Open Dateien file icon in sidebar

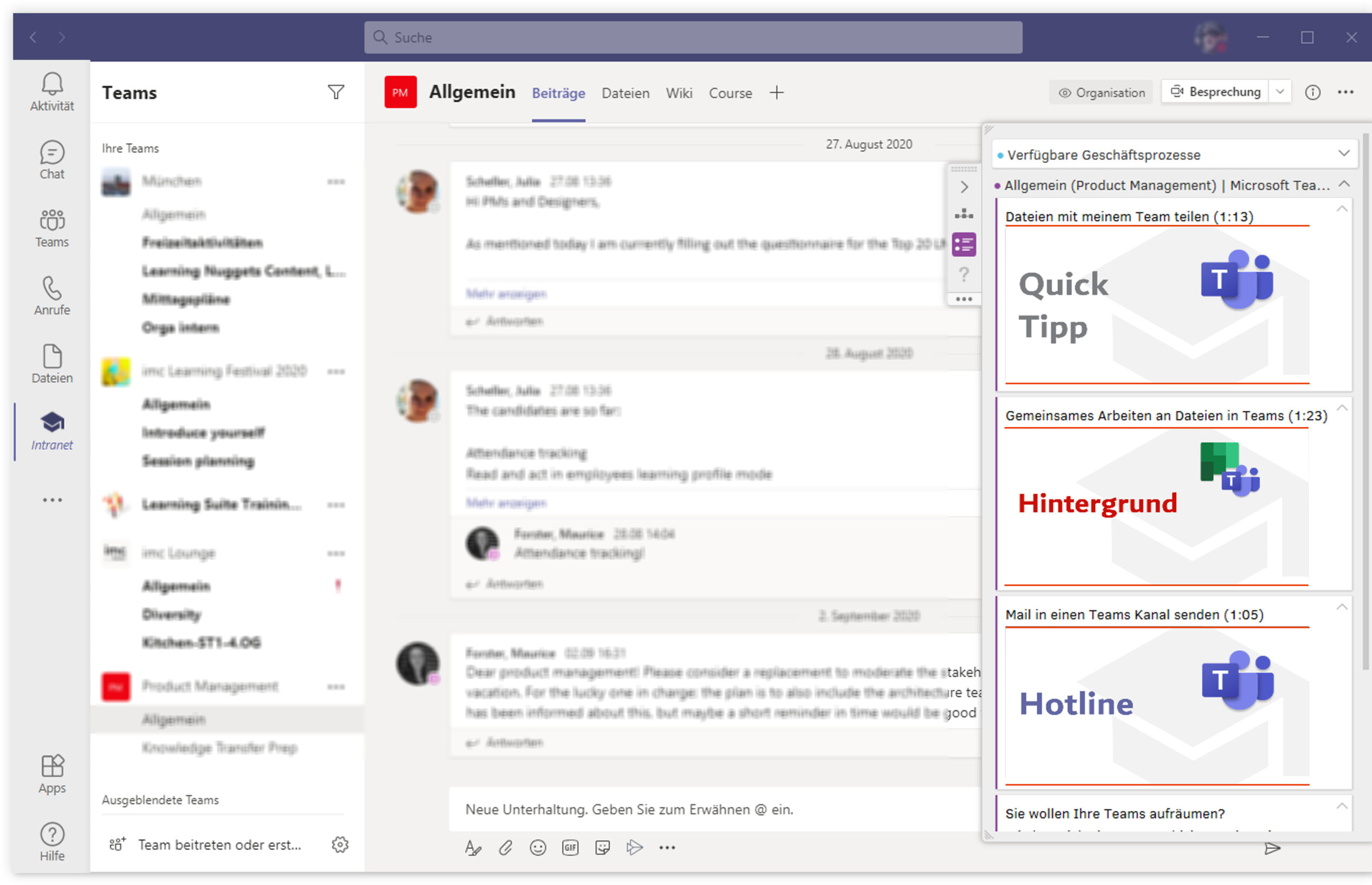(x=51, y=364)
